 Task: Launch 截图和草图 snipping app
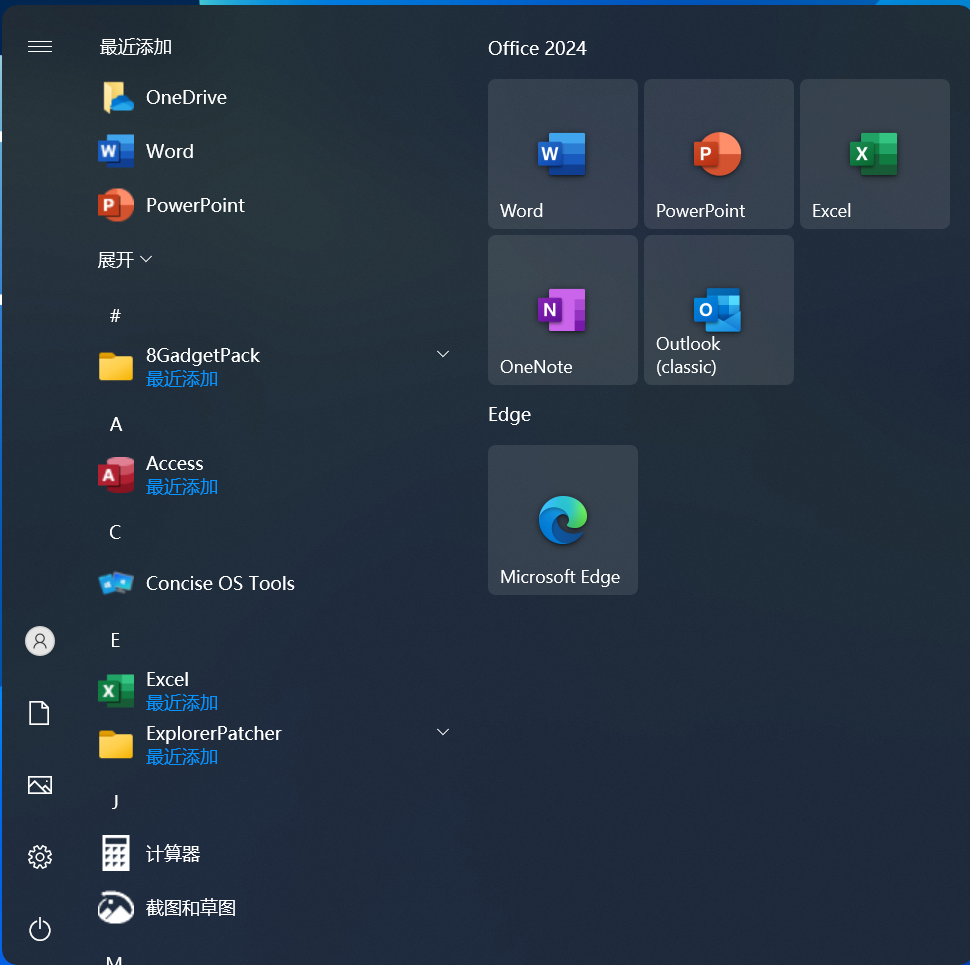click(x=190, y=908)
